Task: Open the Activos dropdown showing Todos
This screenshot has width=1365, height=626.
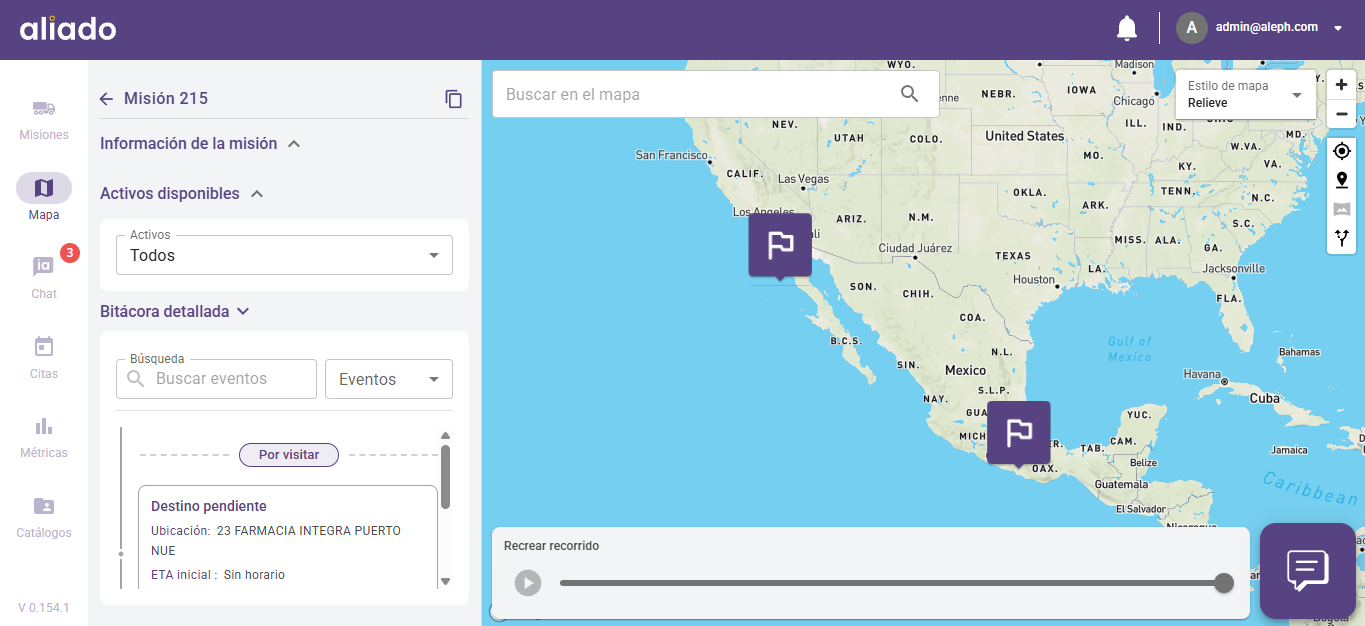Action: [x=285, y=255]
